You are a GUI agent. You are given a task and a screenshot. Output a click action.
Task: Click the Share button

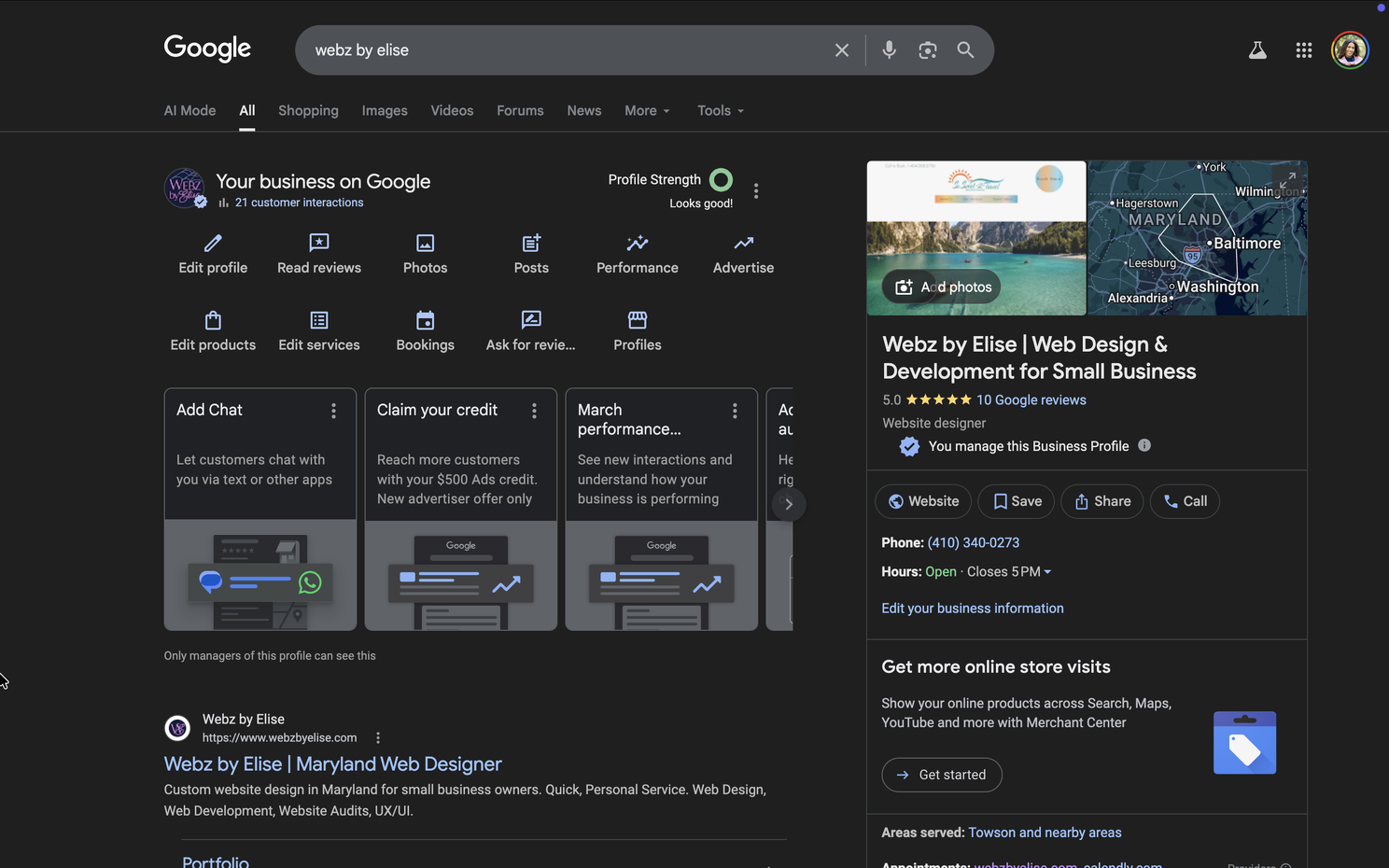tap(1102, 501)
